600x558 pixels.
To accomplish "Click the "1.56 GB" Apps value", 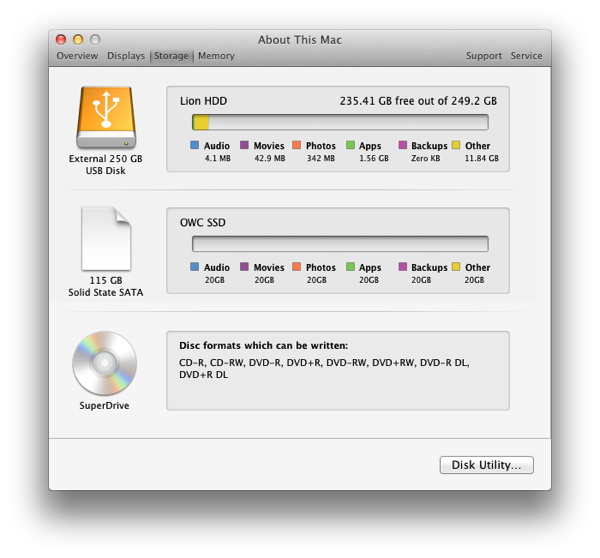I will click(374, 158).
